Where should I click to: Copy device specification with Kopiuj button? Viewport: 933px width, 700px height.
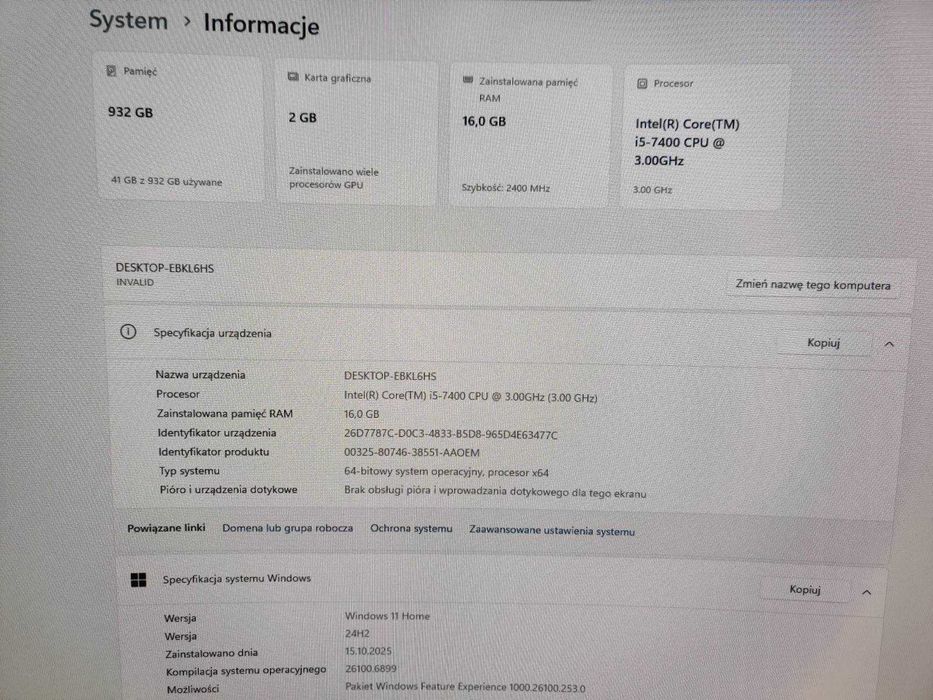(x=824, y=343)
